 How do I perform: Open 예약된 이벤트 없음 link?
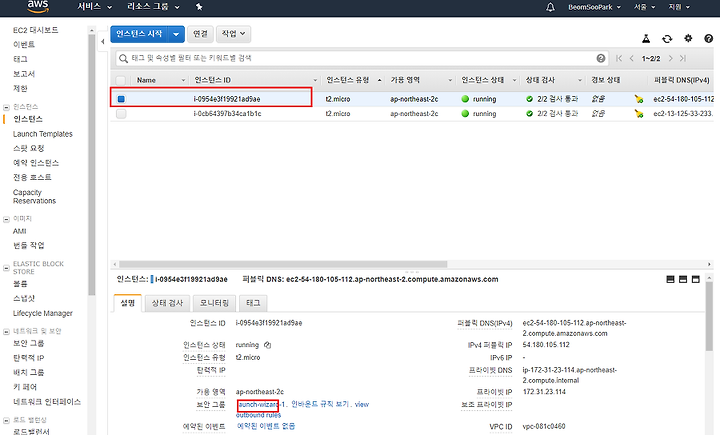click(266, 426)
